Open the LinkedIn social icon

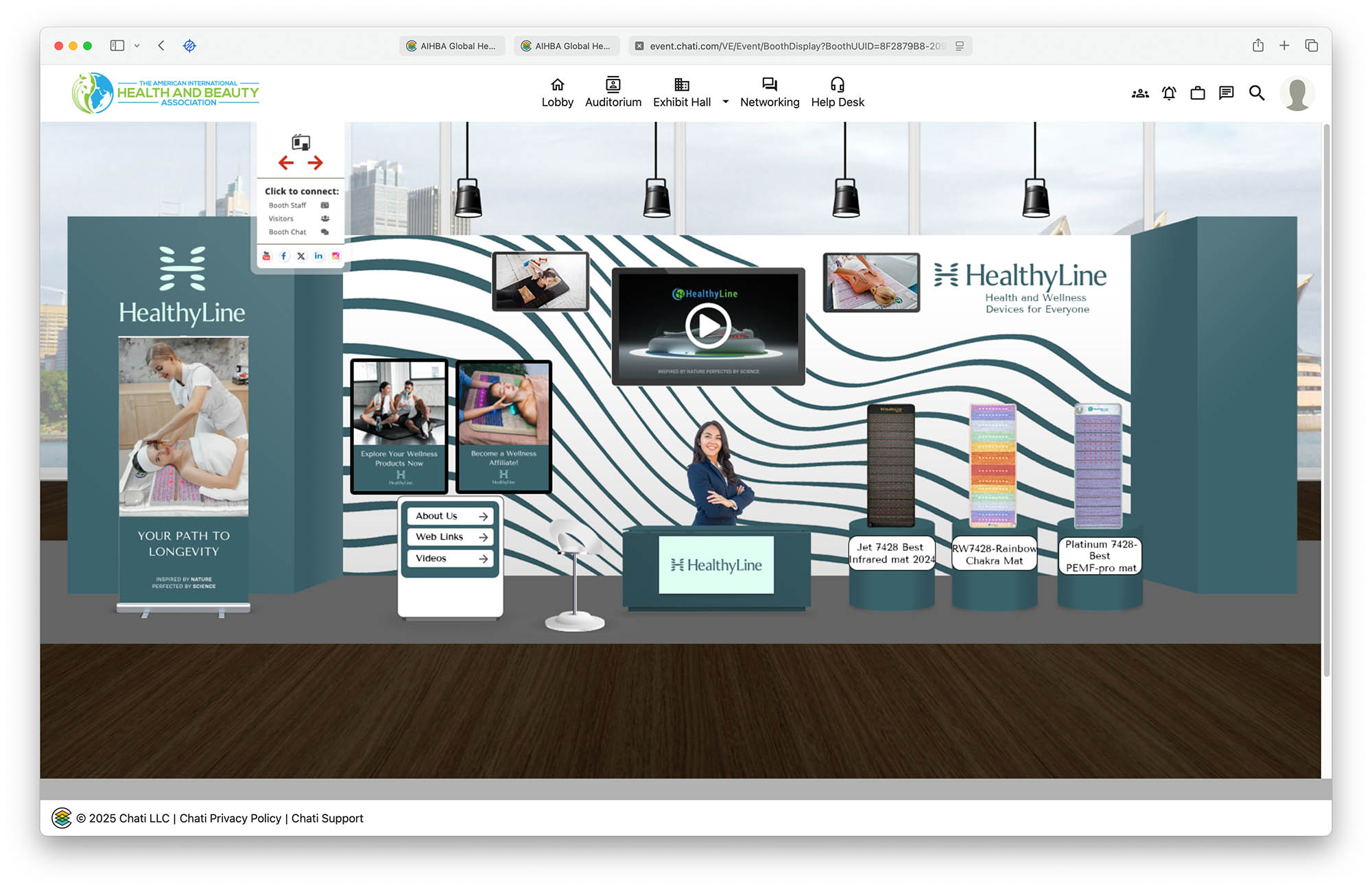tap(318, 256)
